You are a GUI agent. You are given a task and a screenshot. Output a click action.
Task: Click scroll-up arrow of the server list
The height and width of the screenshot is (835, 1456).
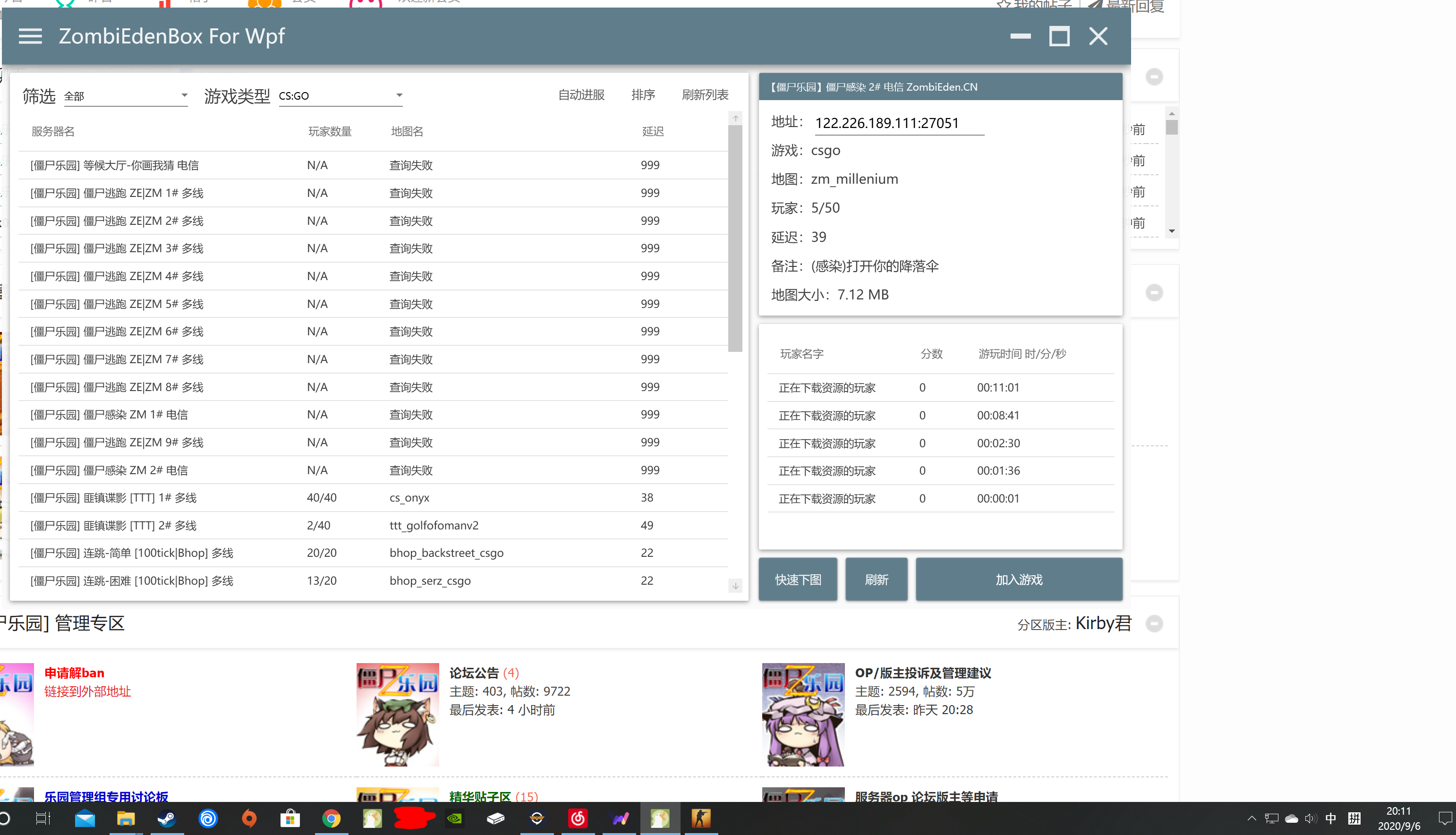(735, 118)
